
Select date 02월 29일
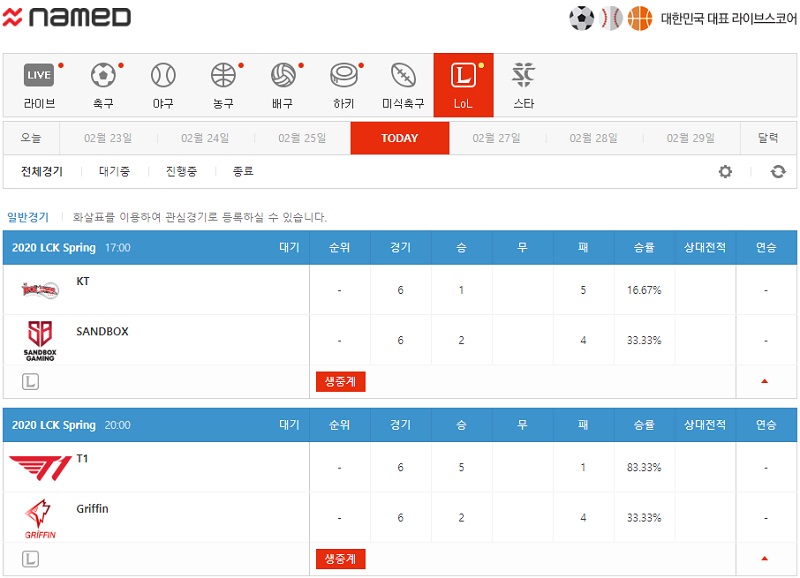click(x=691, y=138)
